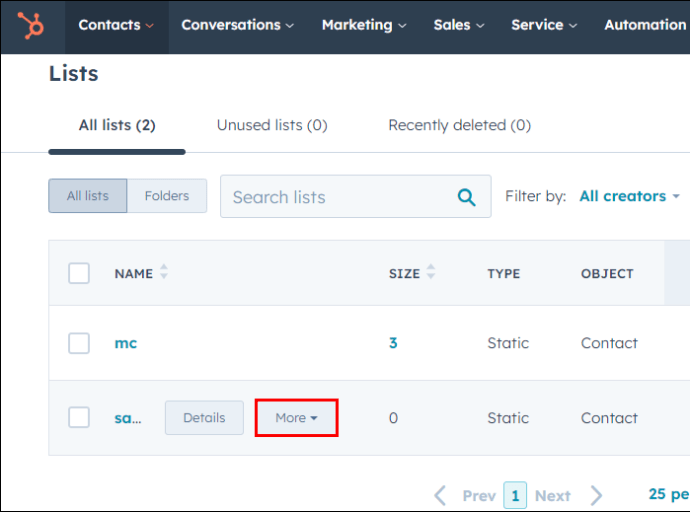Open the mc list link
The image size is (690, 512).
pos(126,343)
